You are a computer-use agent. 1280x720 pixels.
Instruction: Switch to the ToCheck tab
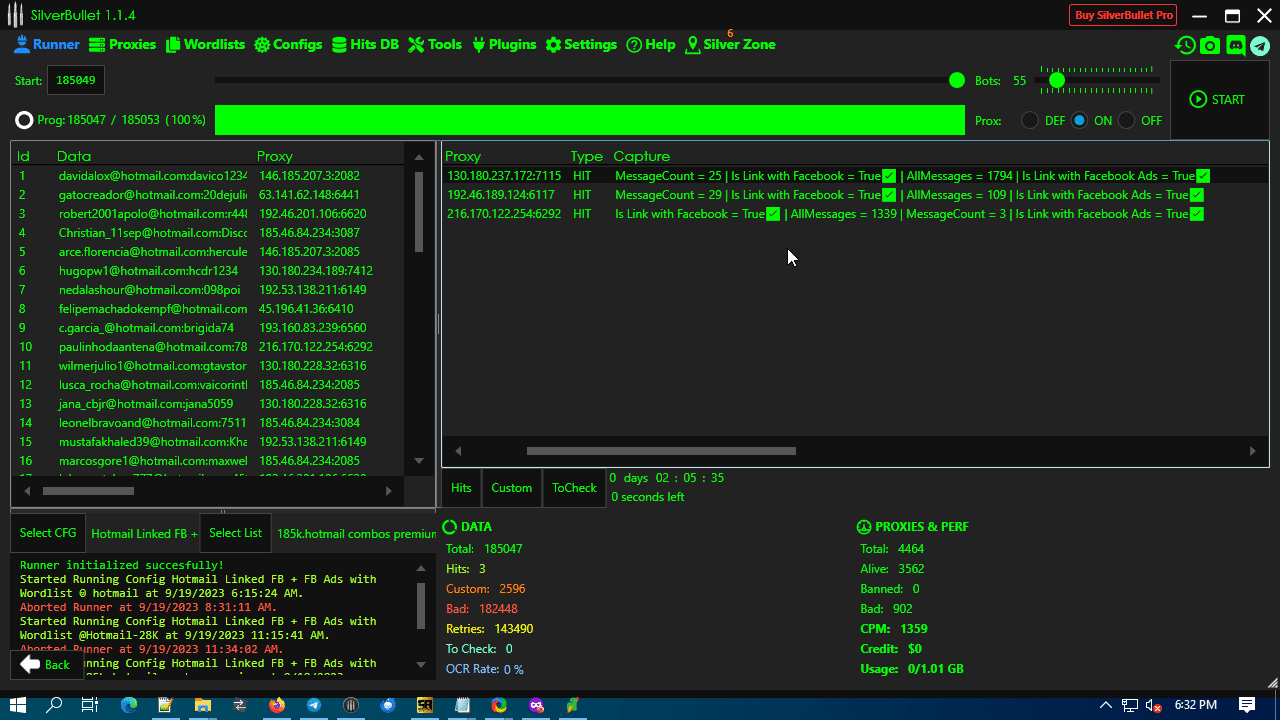pyautogui.click(x=573, y=487)
